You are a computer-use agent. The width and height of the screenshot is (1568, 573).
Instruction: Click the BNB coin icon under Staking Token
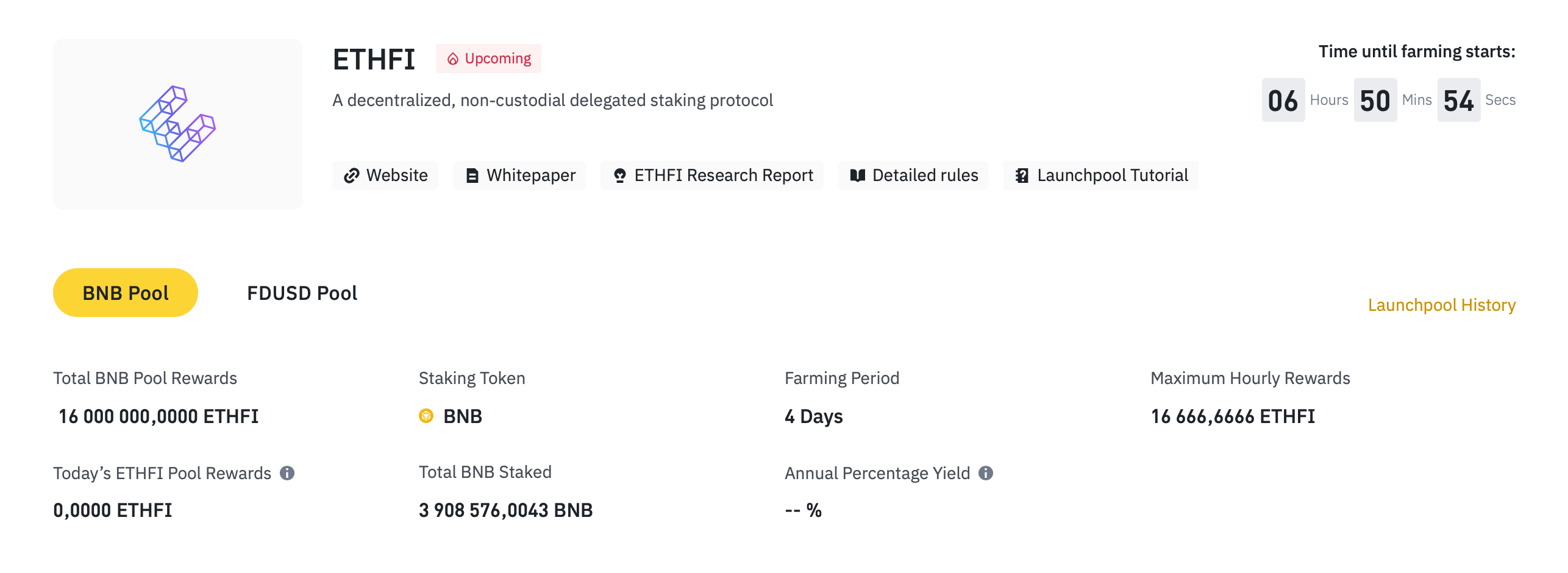point(426,416)
